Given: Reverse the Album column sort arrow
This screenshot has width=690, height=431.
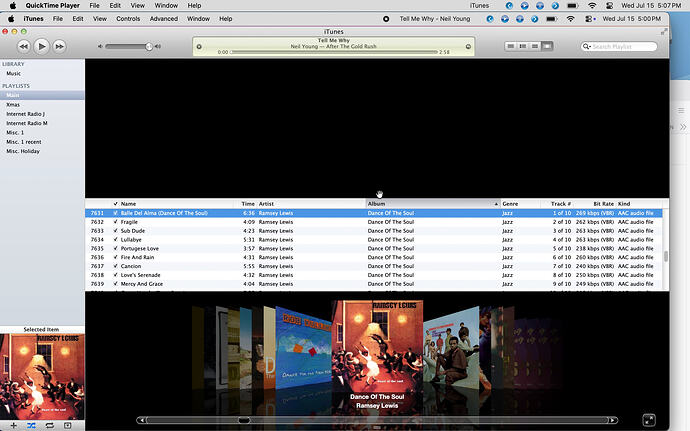Looking at the screenshot, I should pyautogui.click(x=496, y=204).
